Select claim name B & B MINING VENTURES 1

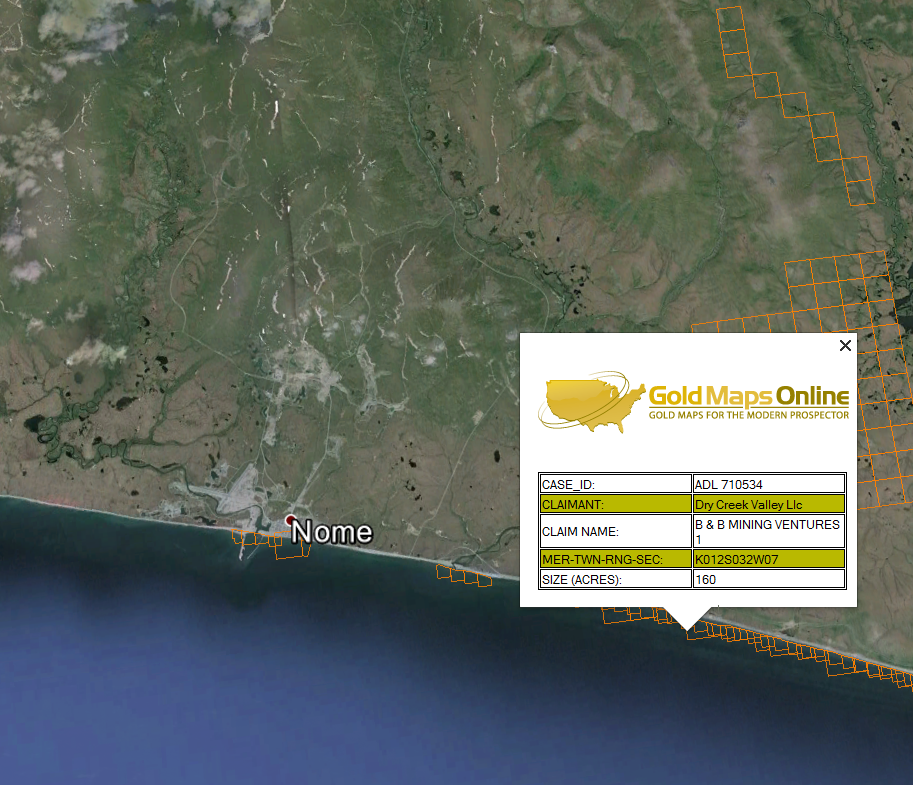769,532
